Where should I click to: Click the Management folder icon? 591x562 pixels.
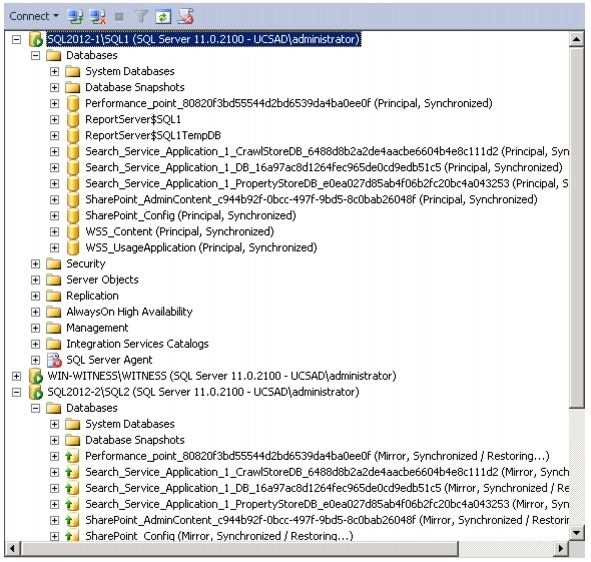[54, 328]
